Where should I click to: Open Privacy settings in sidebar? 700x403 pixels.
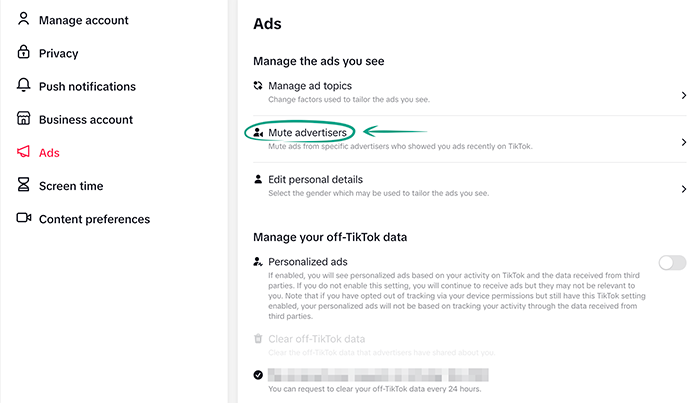coord(58,53)
